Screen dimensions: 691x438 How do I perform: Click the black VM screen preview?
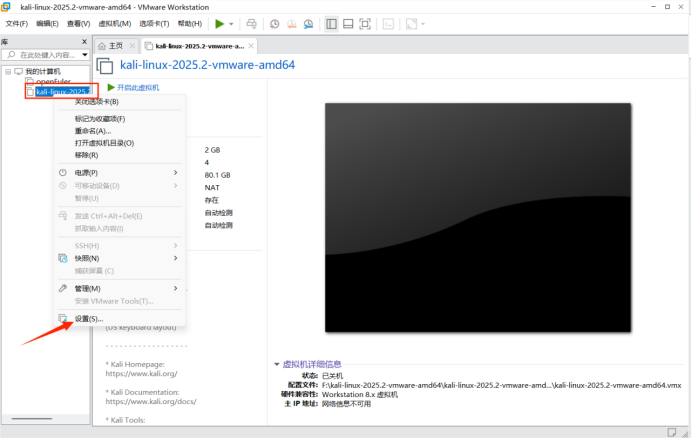(478, 217)
